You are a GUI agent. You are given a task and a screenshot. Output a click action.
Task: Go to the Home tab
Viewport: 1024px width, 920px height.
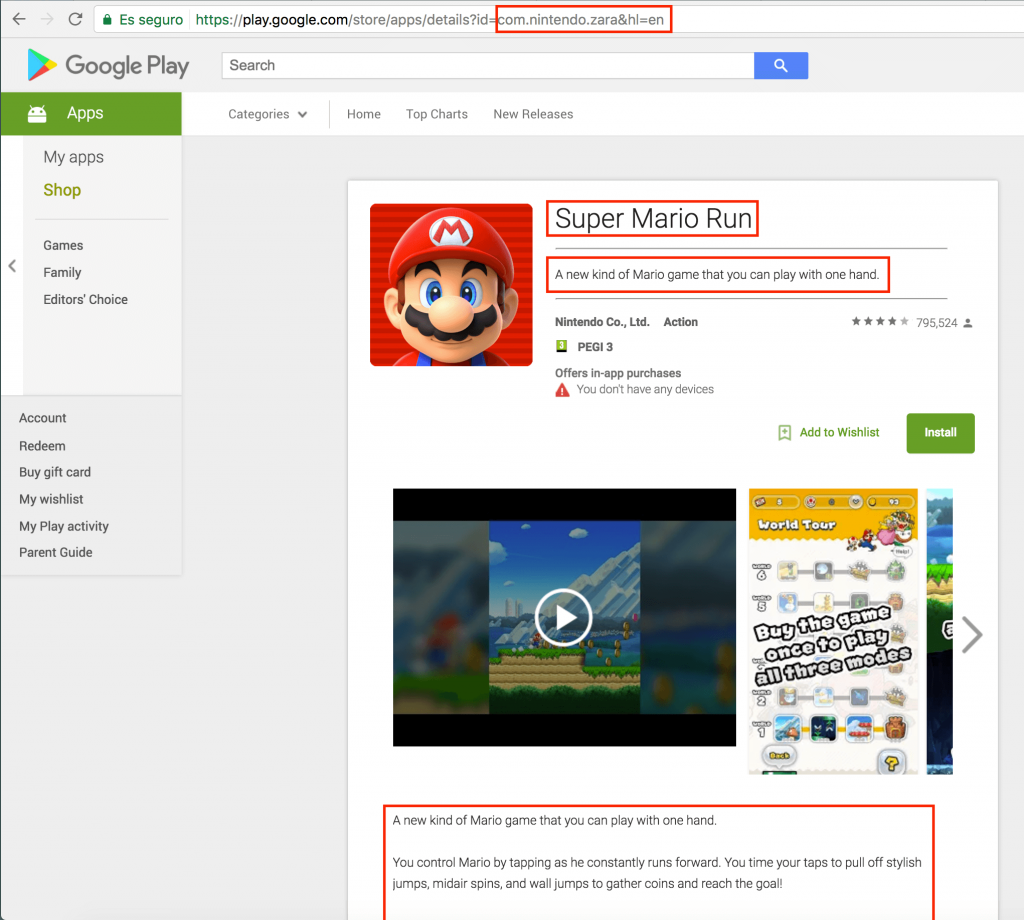coord(364,114)
